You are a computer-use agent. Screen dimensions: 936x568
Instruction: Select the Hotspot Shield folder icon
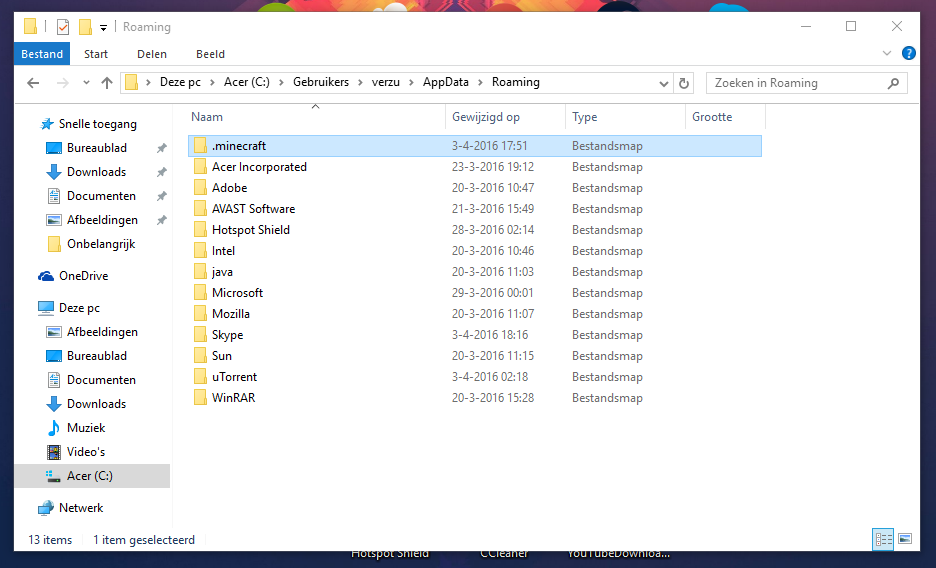pos(201,230)
